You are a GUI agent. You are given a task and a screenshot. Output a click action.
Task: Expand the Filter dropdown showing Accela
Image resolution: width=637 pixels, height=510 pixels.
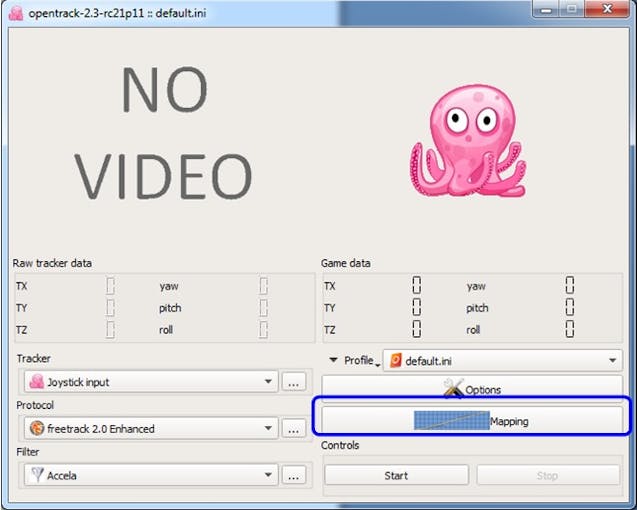[x=151, y=475]
